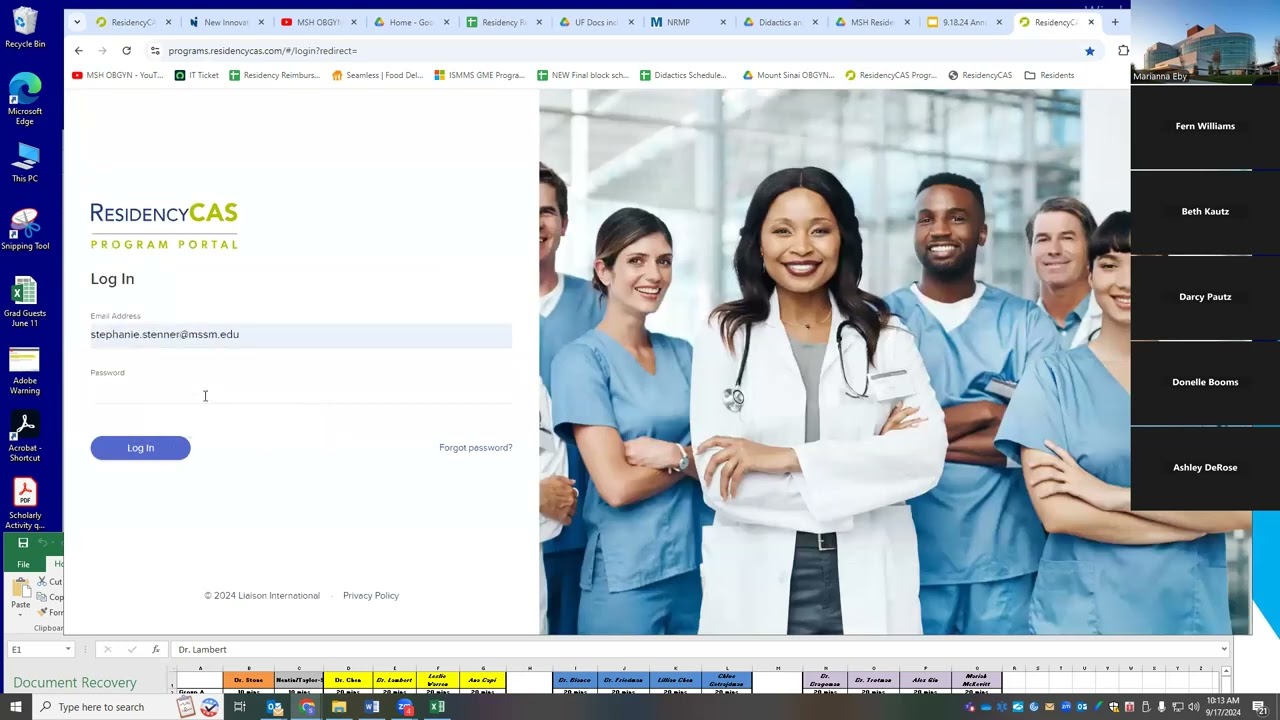This screenshot has height=720, width=1280.
Task: Click the Log In button
Action: 140,448
